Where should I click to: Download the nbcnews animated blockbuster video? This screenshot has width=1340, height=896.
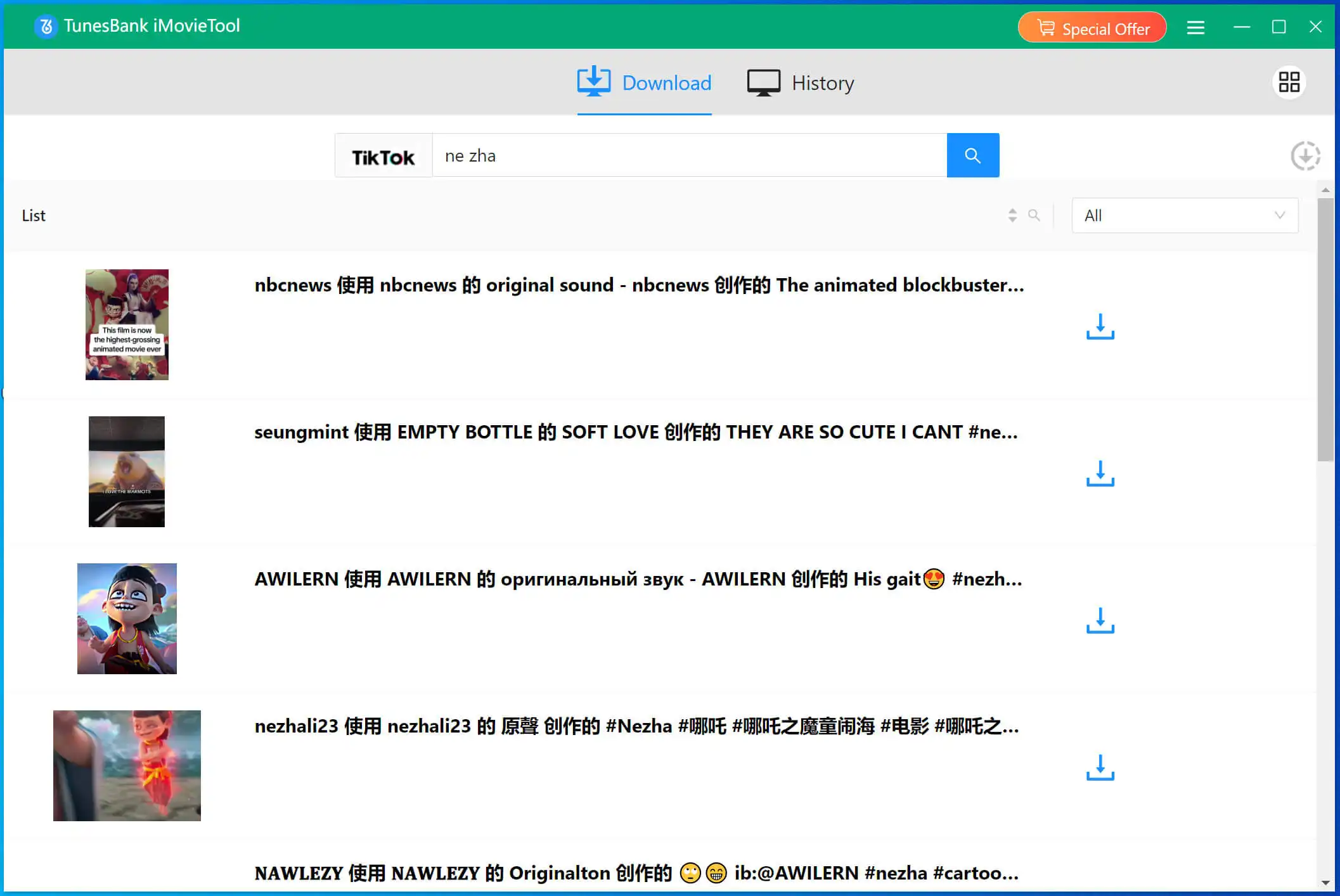pyautogui.click(x=1100, y=326)
